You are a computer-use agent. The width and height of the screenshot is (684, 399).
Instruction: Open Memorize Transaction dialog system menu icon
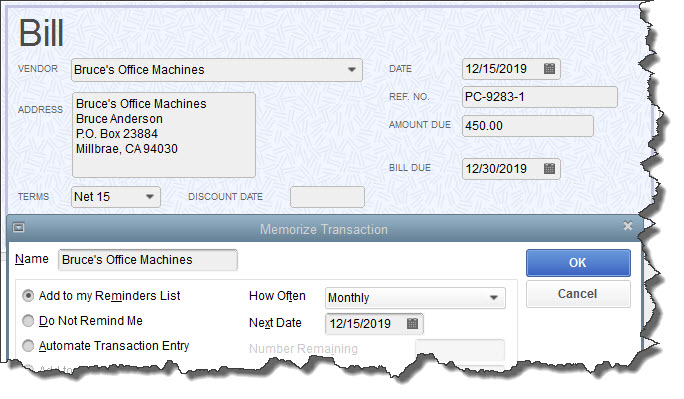[x=19, y=227]
